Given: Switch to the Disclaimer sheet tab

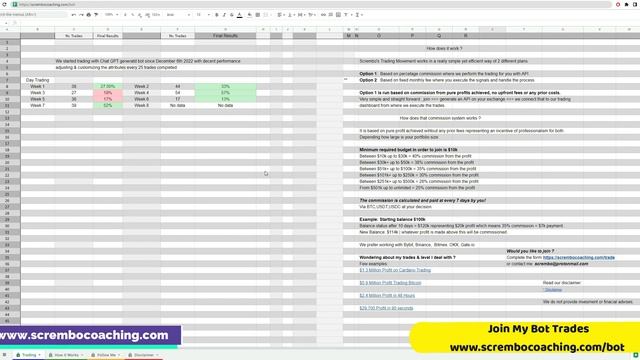Looking at the screenshot, I should [x=144, y=355].
